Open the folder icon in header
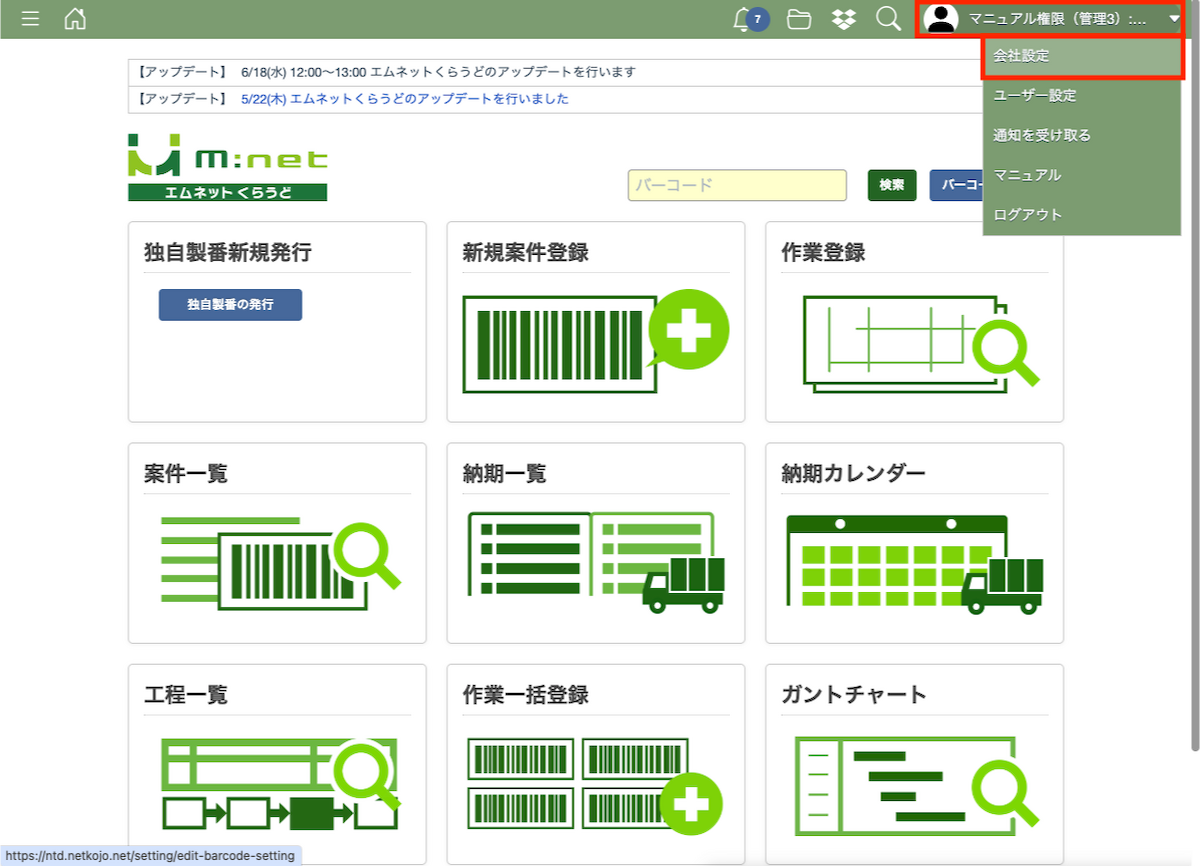This screenshot has width=1200, height=866. (798, 19)
